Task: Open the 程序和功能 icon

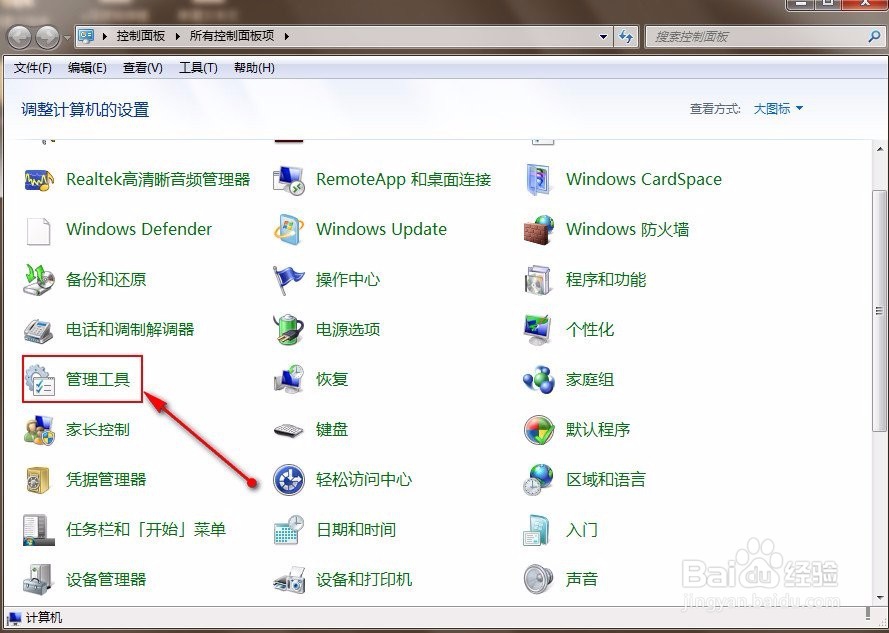Action: 538,280
